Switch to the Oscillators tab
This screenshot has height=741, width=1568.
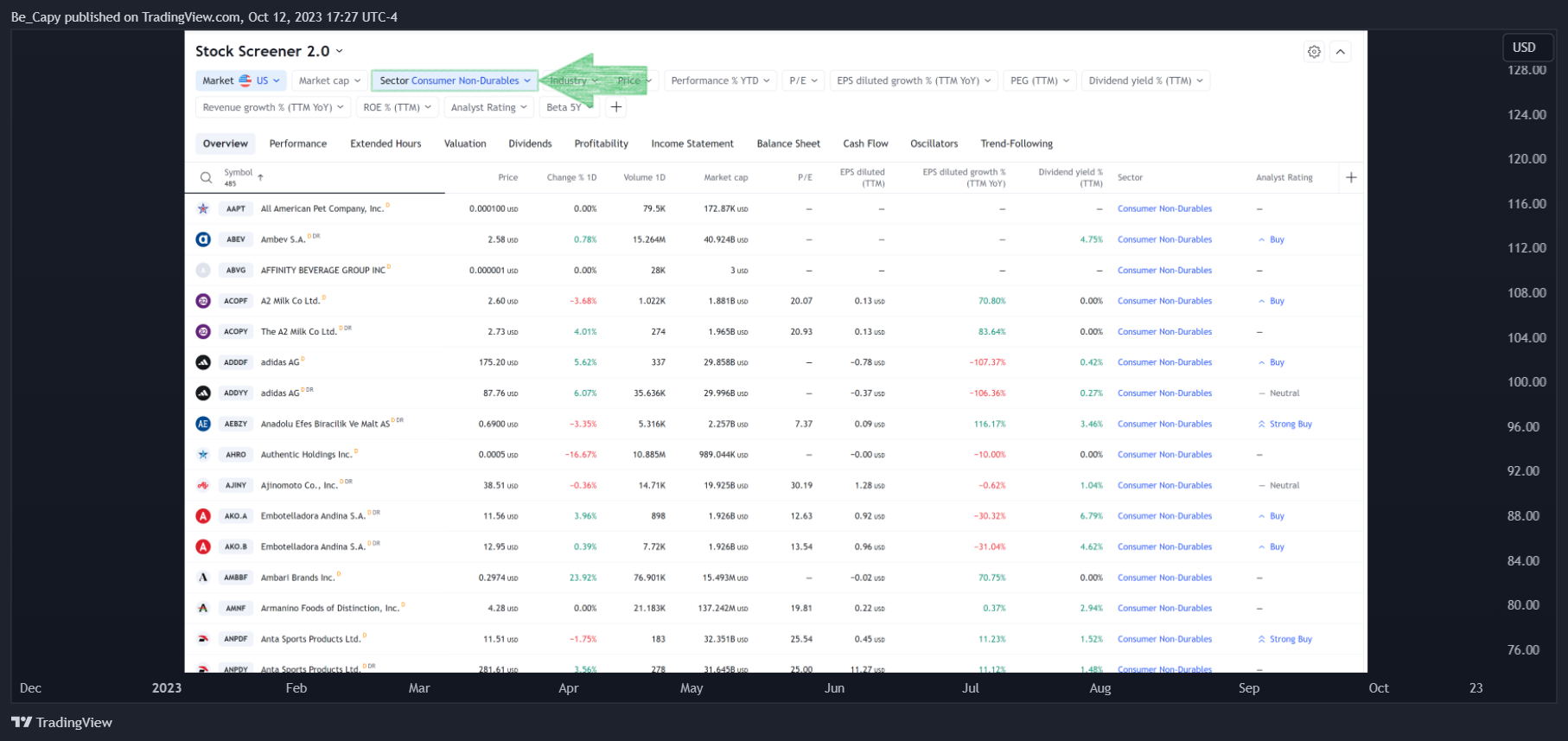(934, 144)
